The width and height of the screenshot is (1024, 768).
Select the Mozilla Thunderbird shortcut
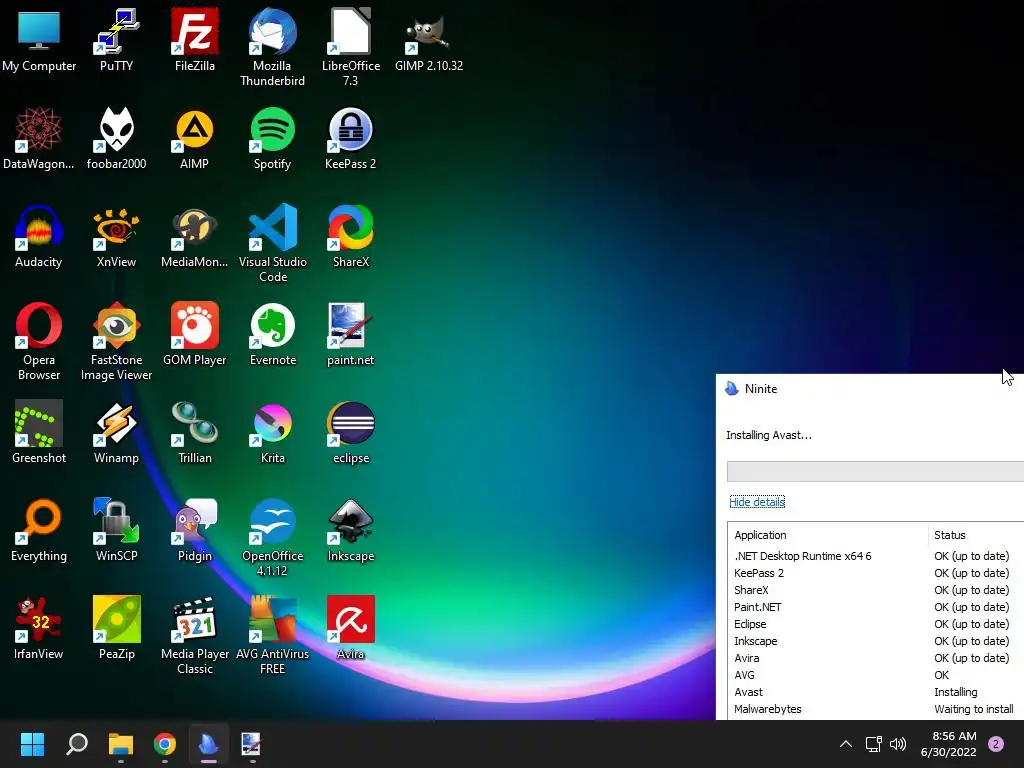[x=272, y=48]
